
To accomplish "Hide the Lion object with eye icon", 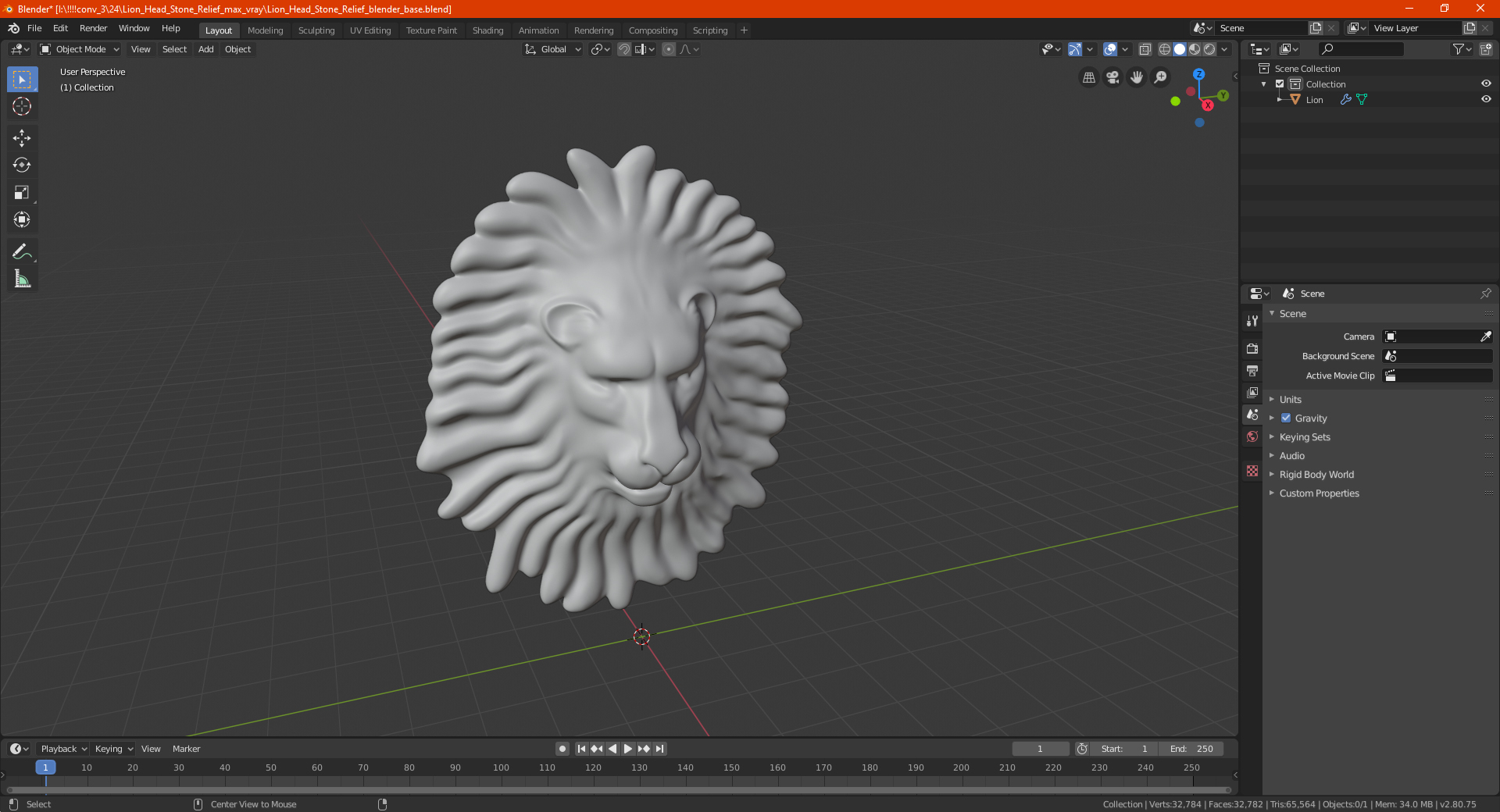I will (1486, 99).
